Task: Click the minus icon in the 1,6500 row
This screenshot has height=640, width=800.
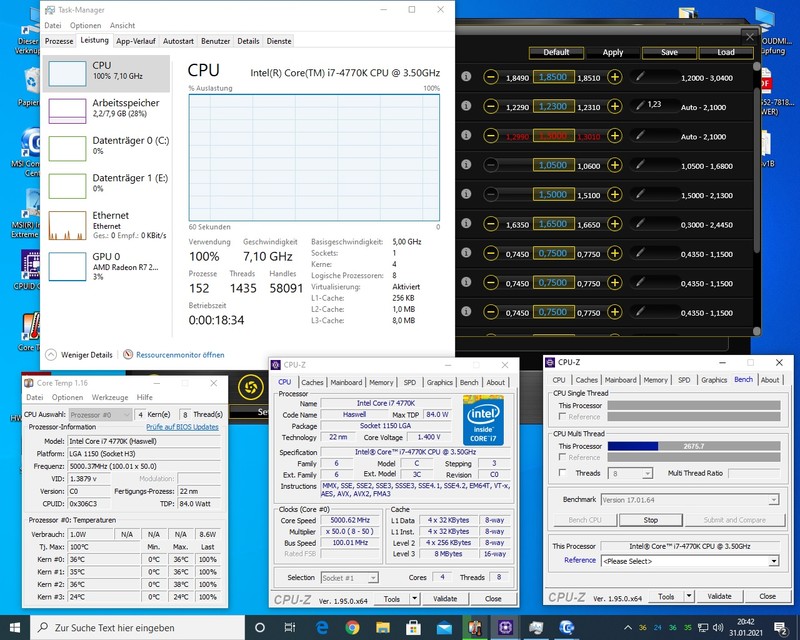Action: pos(491,224)
